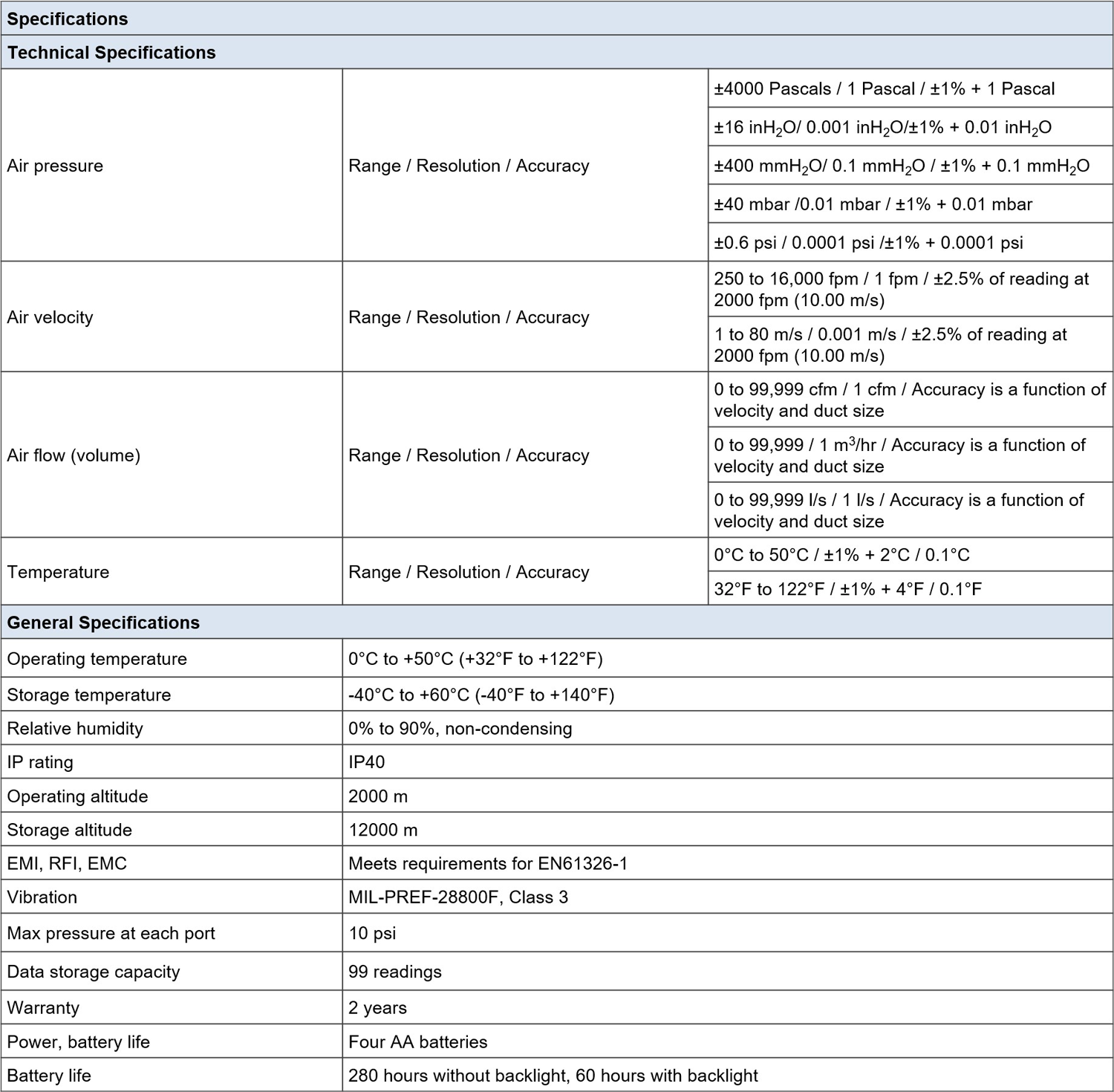Click the EN61326-1 requirements text
Viewport: 1114px width, 1092px height.
pos(488,863)
